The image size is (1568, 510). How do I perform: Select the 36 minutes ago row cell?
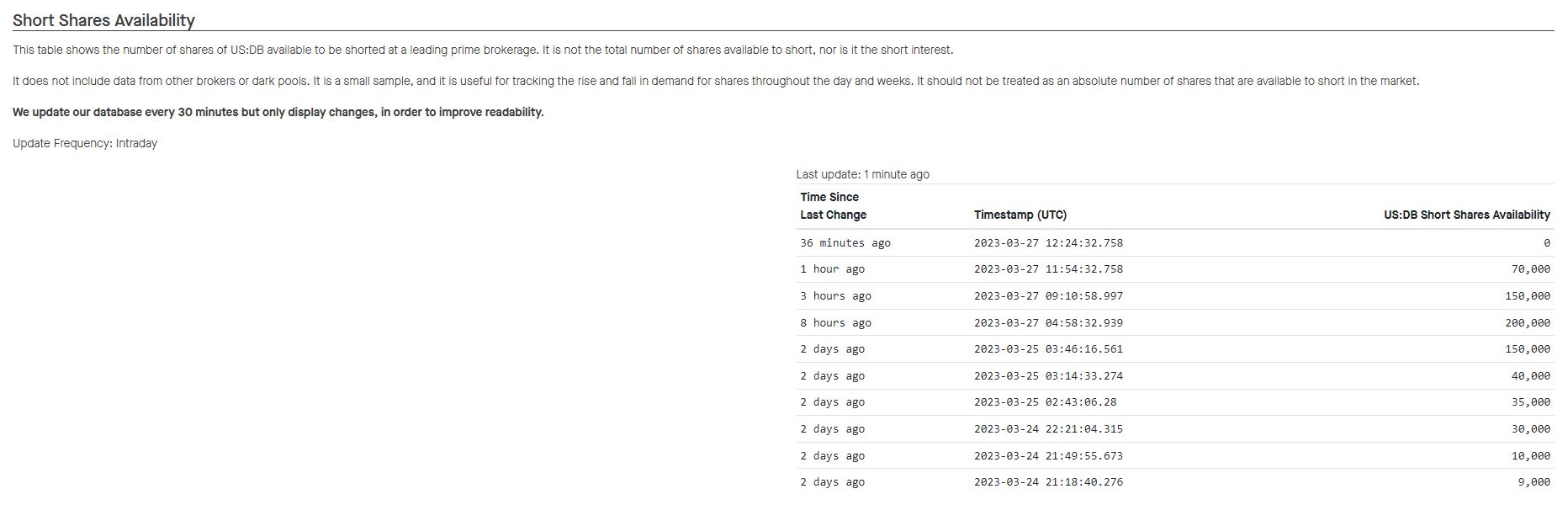[845, 243]
